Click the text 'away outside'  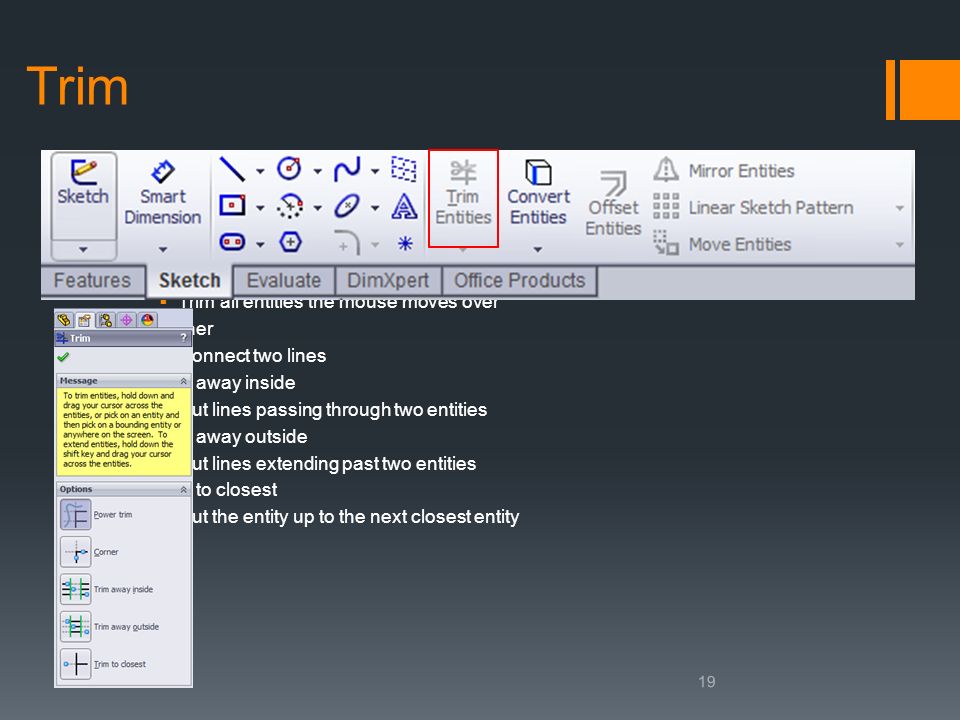(251, 437)
